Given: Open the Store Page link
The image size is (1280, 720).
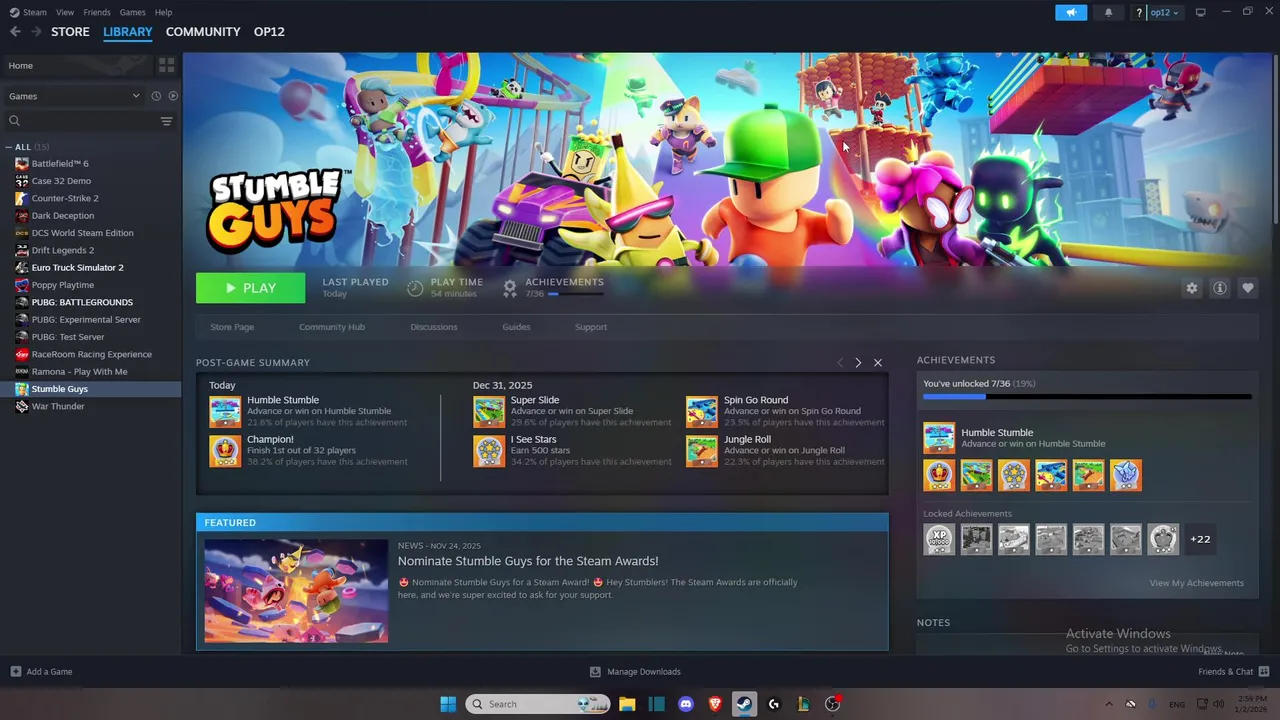Looking at the screenshot, I should click(x=232, y=327).
